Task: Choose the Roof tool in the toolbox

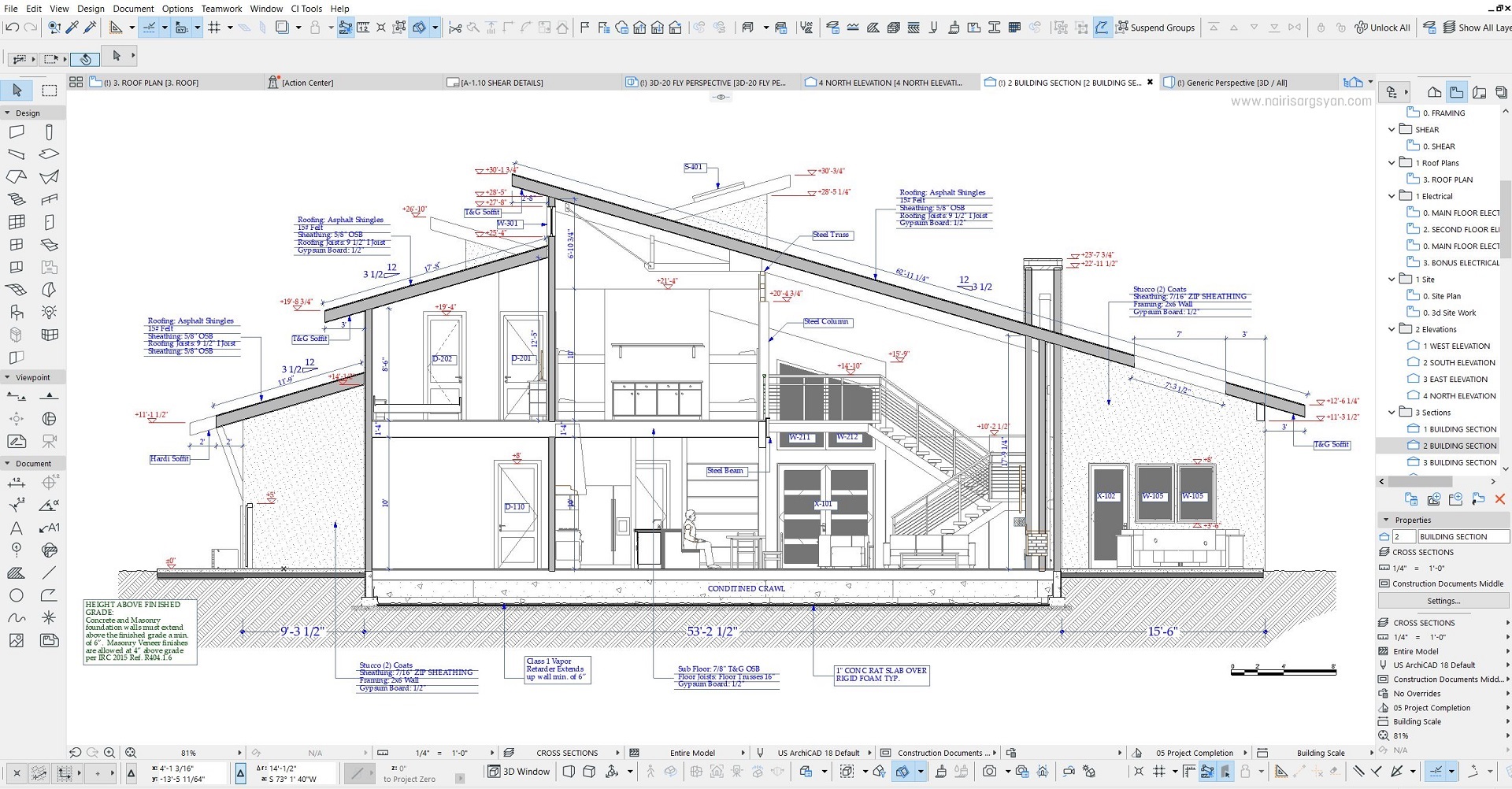Action: [x=17, y=177]
